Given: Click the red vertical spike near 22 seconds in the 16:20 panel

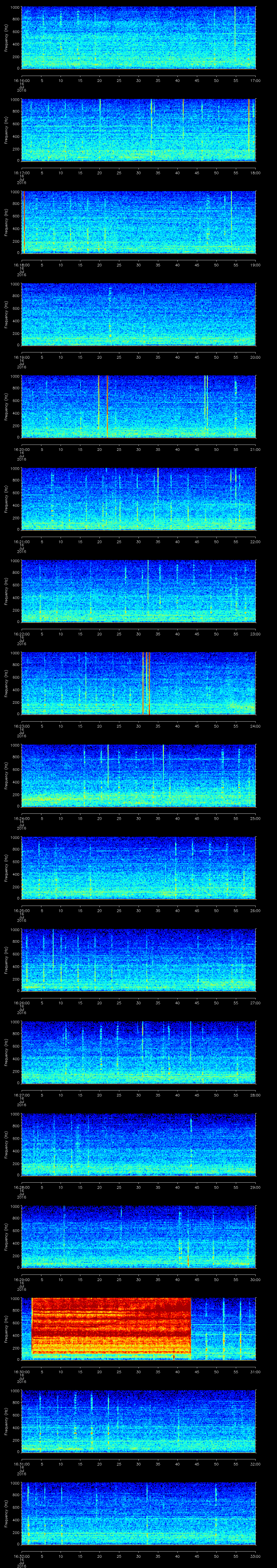Looking at the screenshot, I should click(x=107, y=407).
